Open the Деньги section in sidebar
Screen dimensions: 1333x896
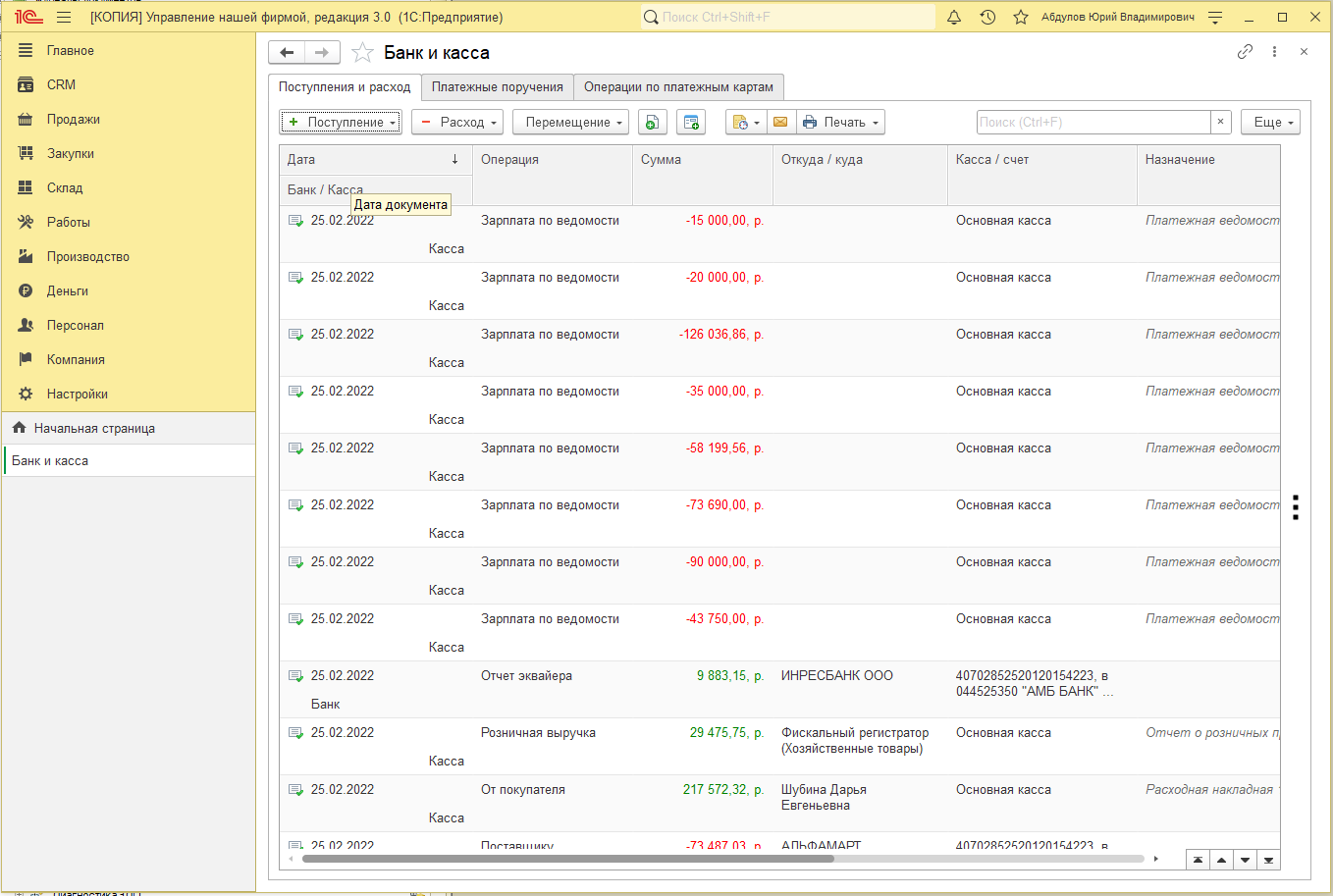(x=68, y=290)
